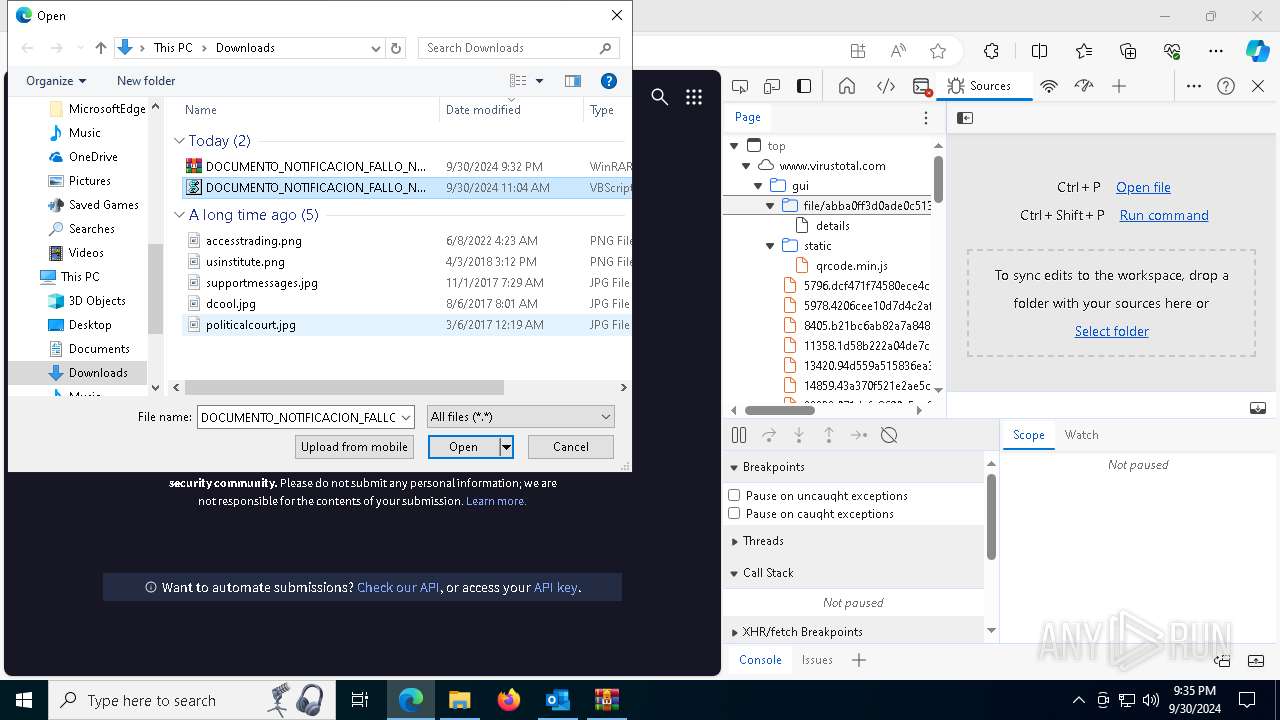Enable Pause on uncaught exceptions
1280x720 pixels.
tap(734, 495)
